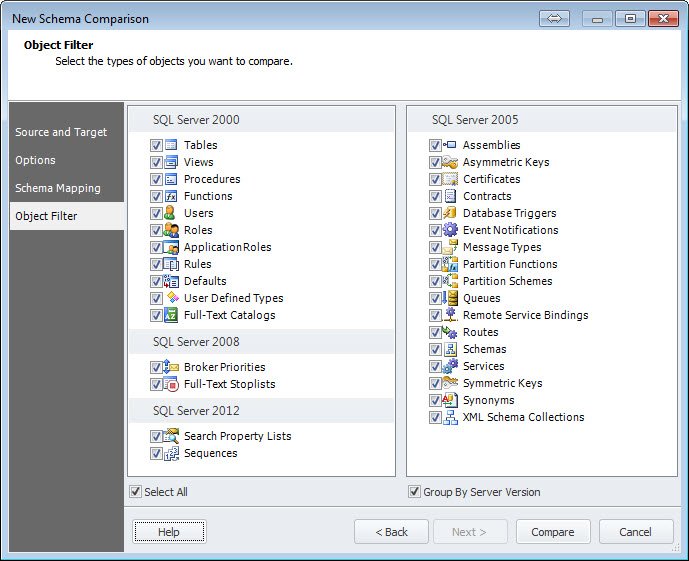Click the Search Property Lists icon
Screen dimensions: 689x561
pyautogui.click(x=171, y=436)
